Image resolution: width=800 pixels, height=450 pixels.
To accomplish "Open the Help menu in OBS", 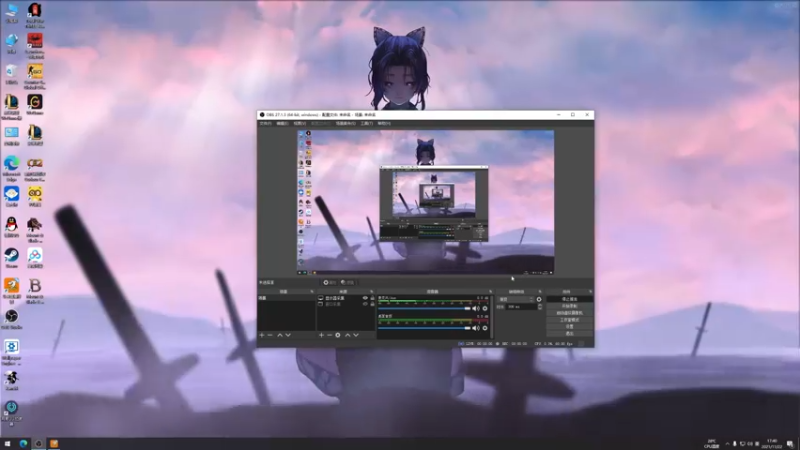I will (384, 123).
